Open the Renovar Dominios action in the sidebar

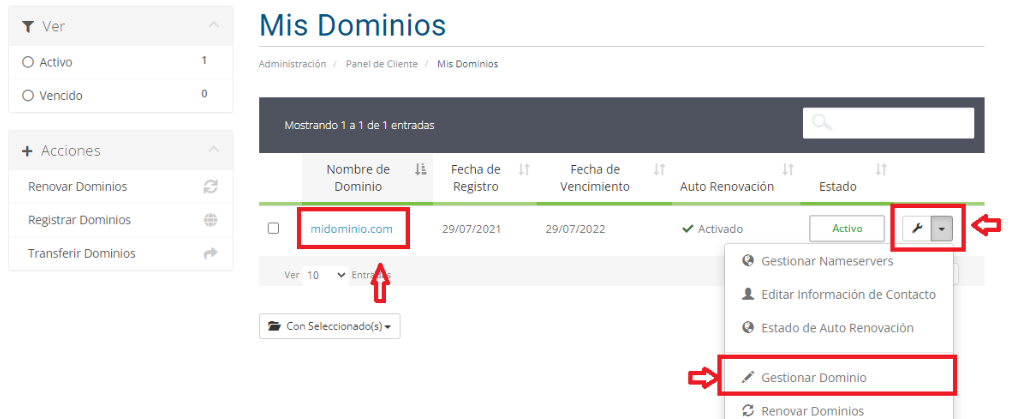click(77, 187)
